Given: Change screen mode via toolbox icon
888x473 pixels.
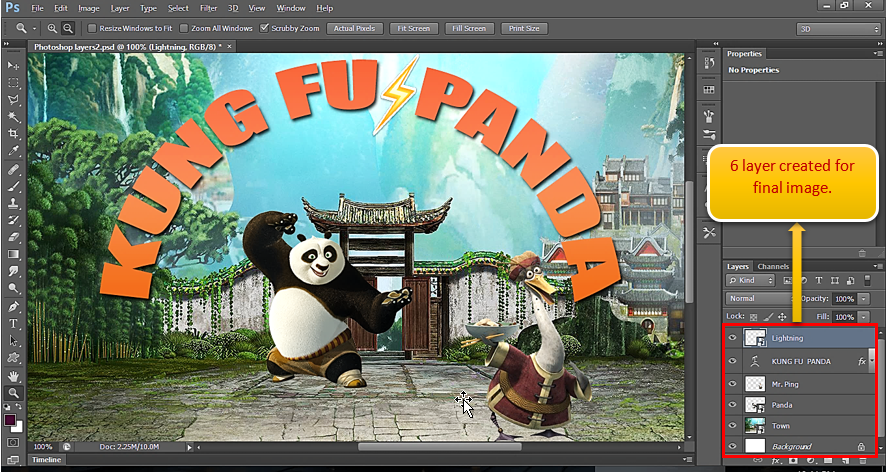Looking at the screenshot, I should coord(14,460).
